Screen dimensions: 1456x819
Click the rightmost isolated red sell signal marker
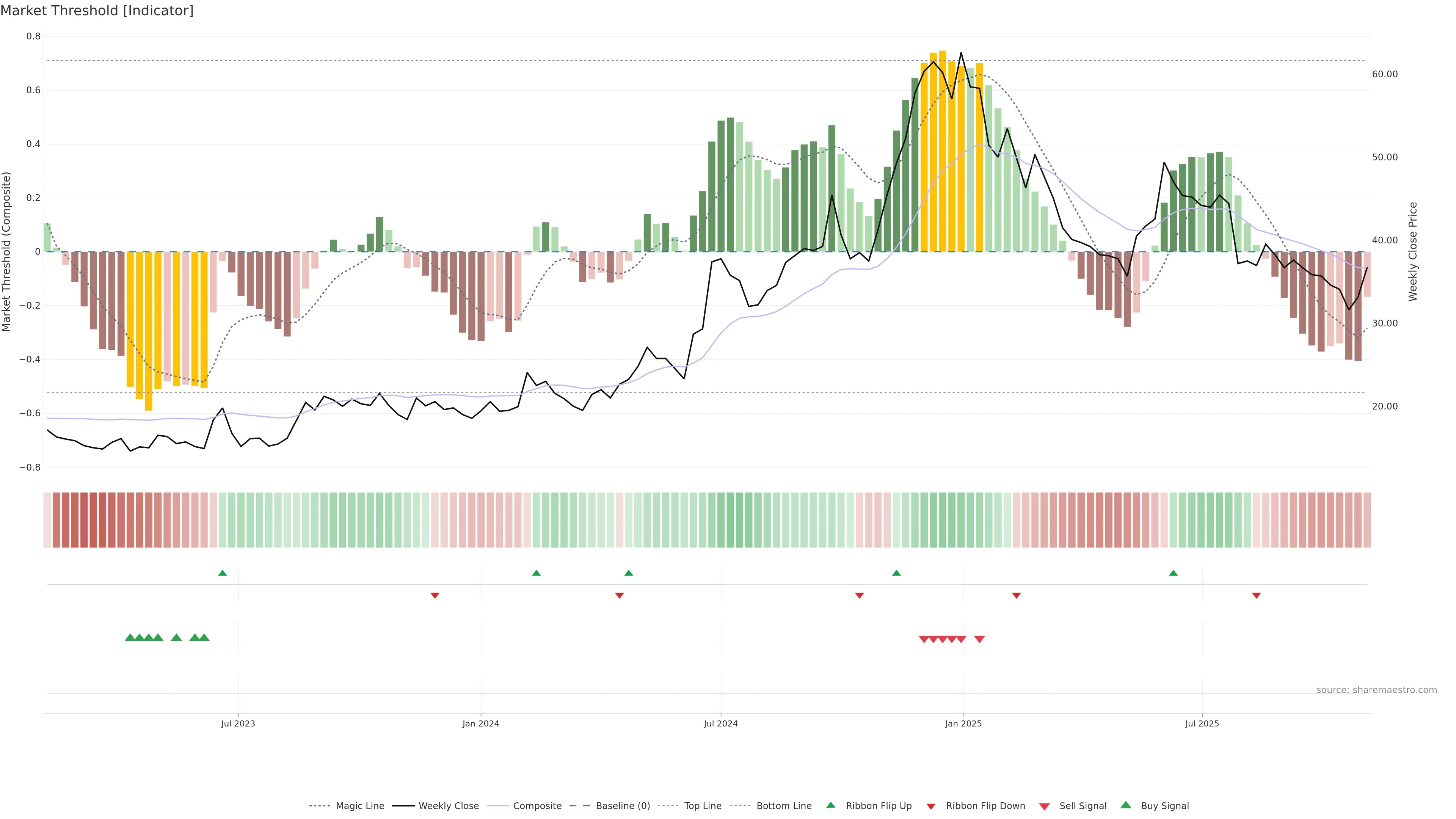tap(979, 639)
